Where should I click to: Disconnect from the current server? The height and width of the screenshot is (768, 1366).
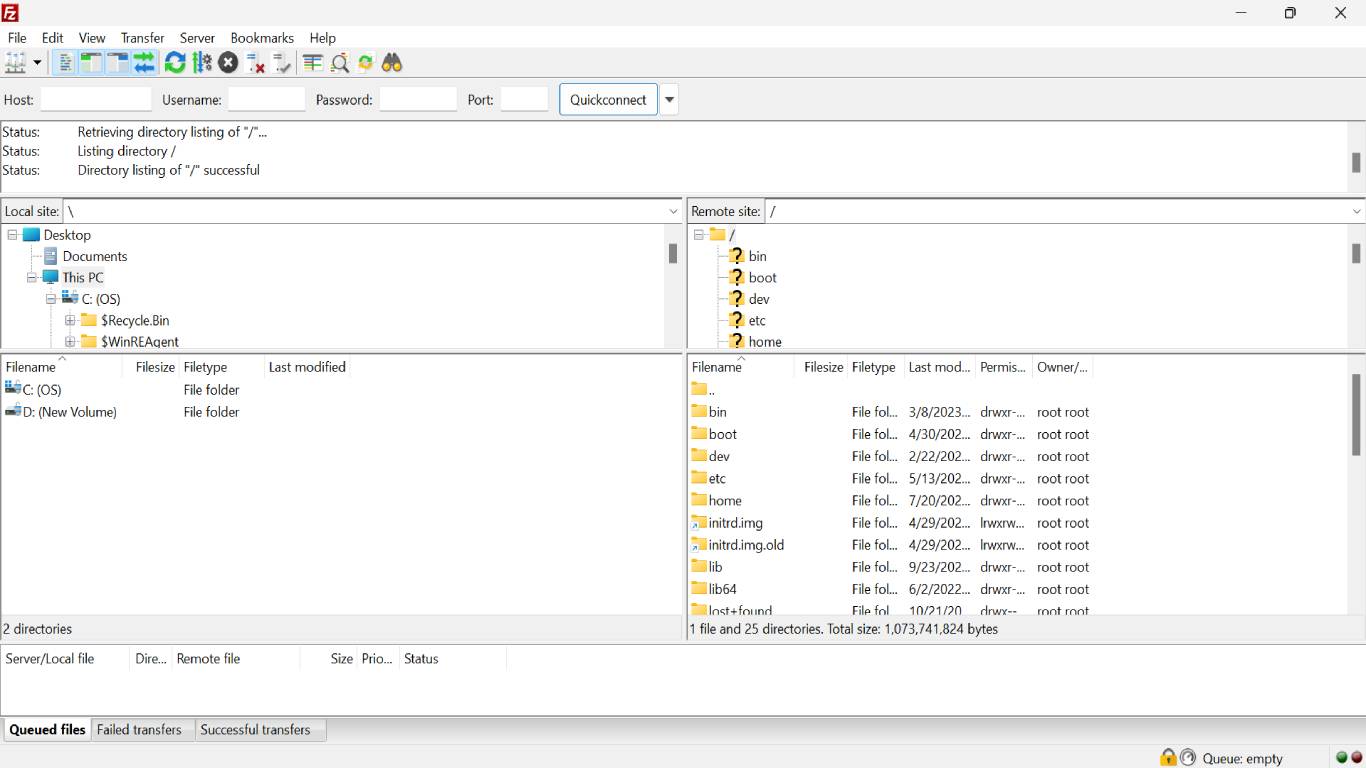[x=256, y=63]
